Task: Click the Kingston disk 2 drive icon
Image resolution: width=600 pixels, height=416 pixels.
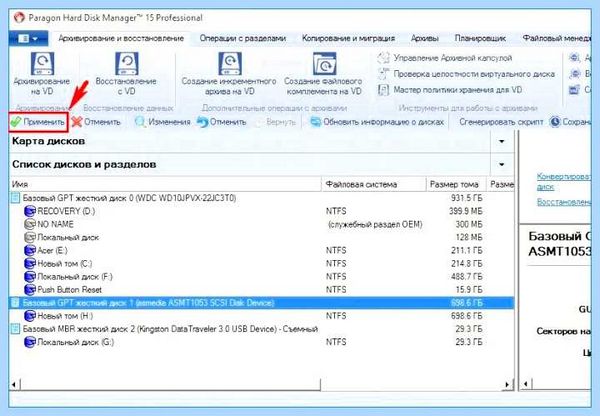Action: click(15, 329)
